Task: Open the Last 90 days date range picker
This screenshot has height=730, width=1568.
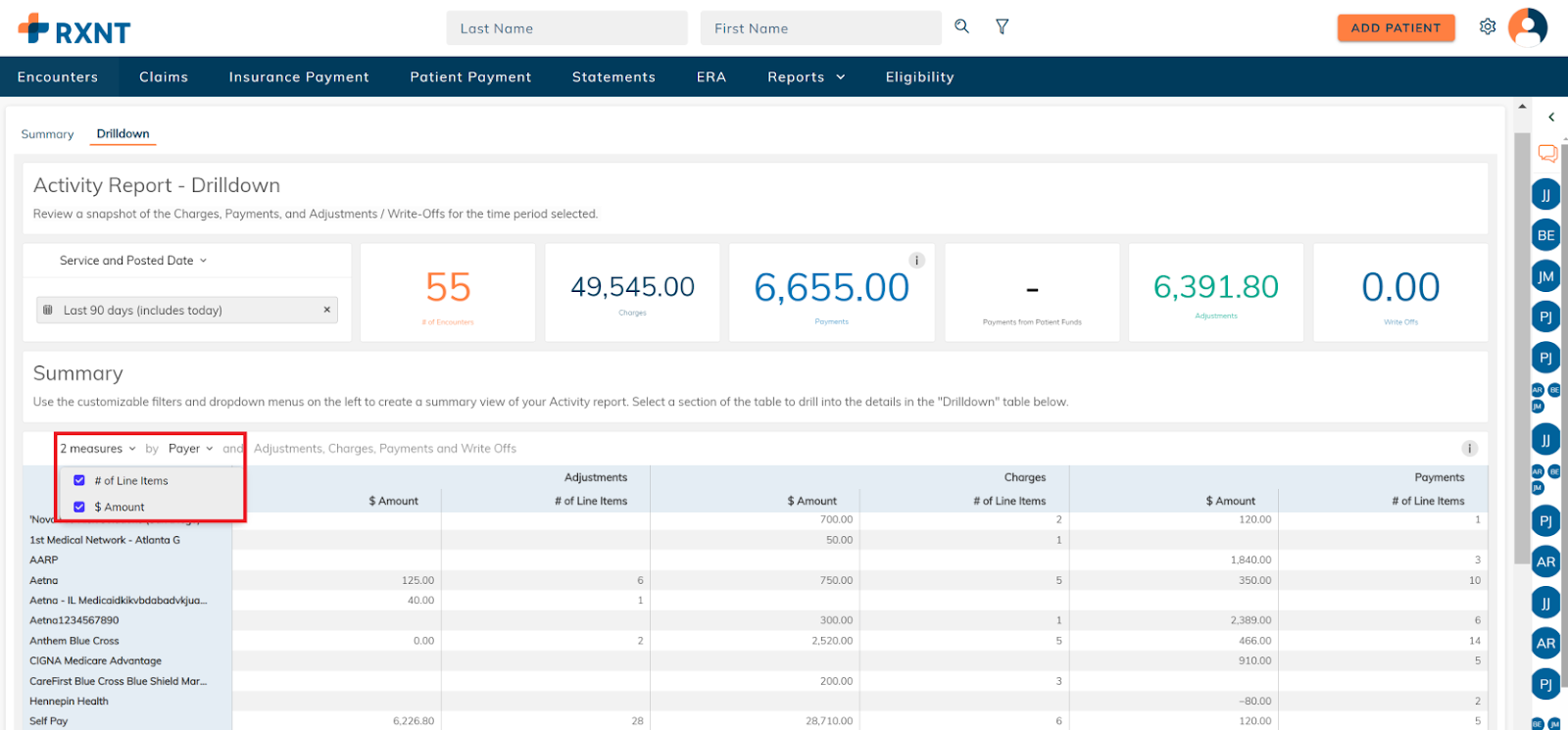Action: pyautogui.click(x=187, y=310)
